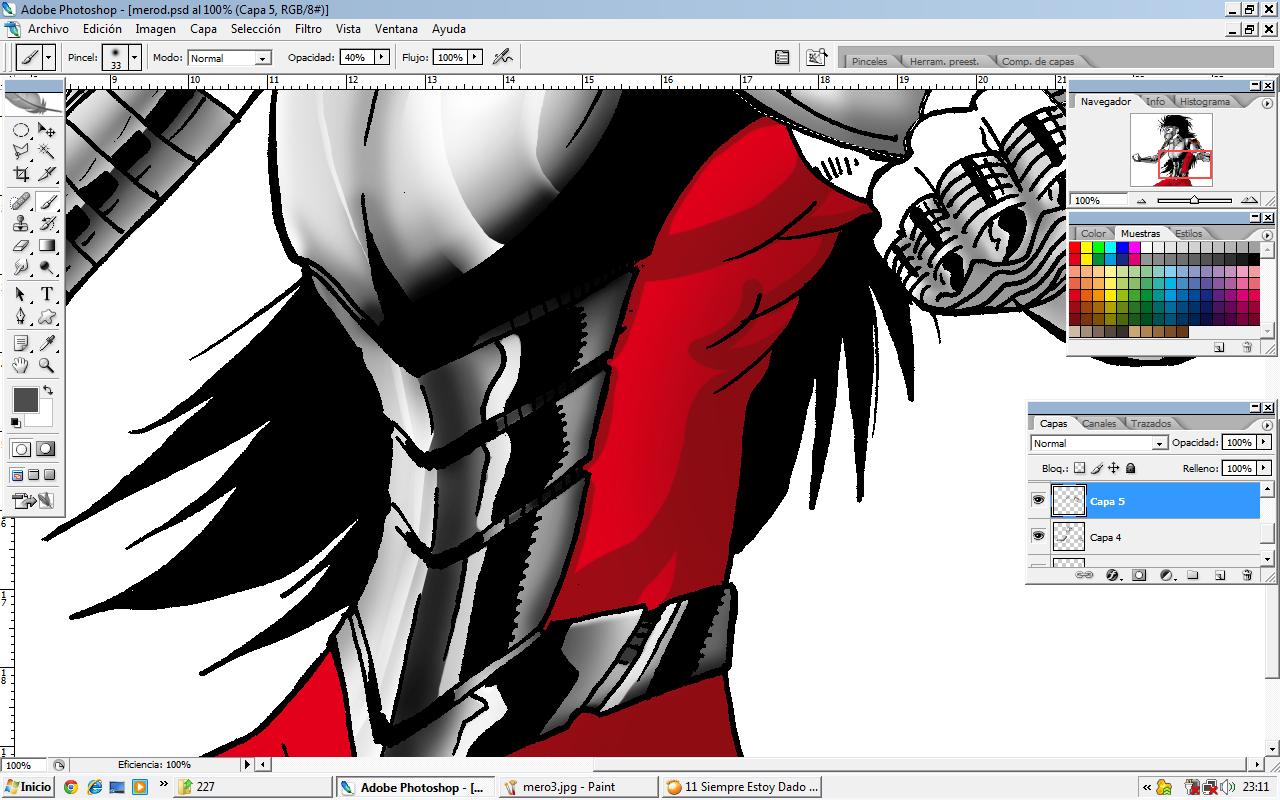Create a new layer icon
This screenshot has height=800, width=1280.
click(1220, 575)
